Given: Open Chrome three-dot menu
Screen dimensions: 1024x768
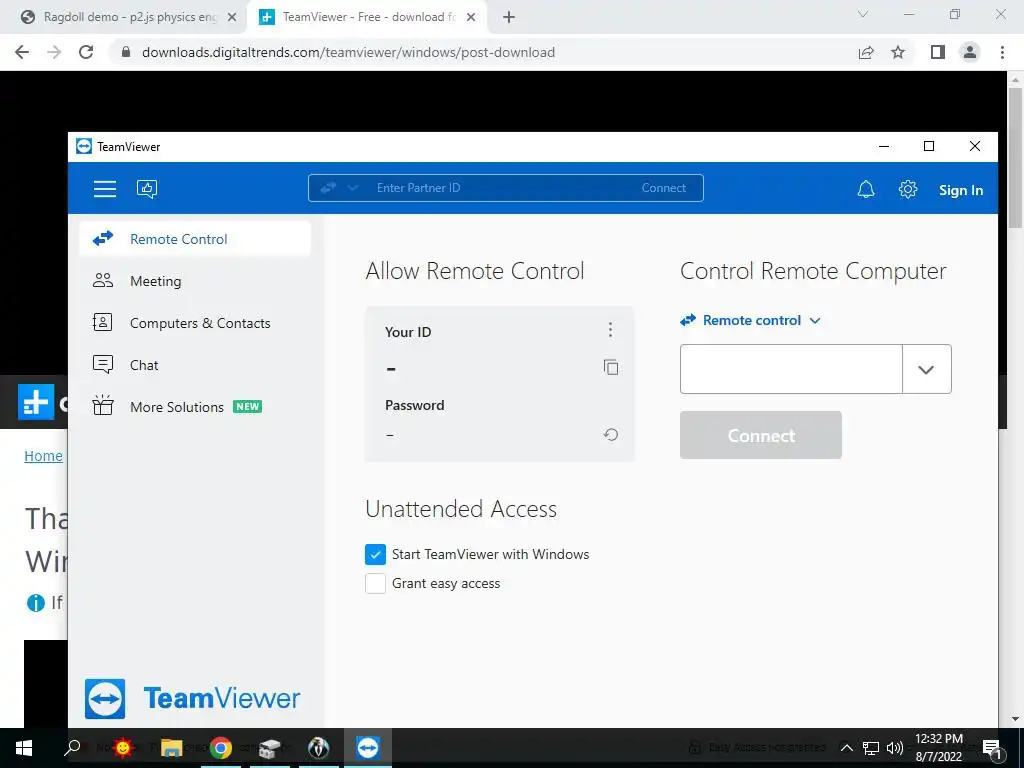Looking at the screenshot, I should pos(1002,52).
